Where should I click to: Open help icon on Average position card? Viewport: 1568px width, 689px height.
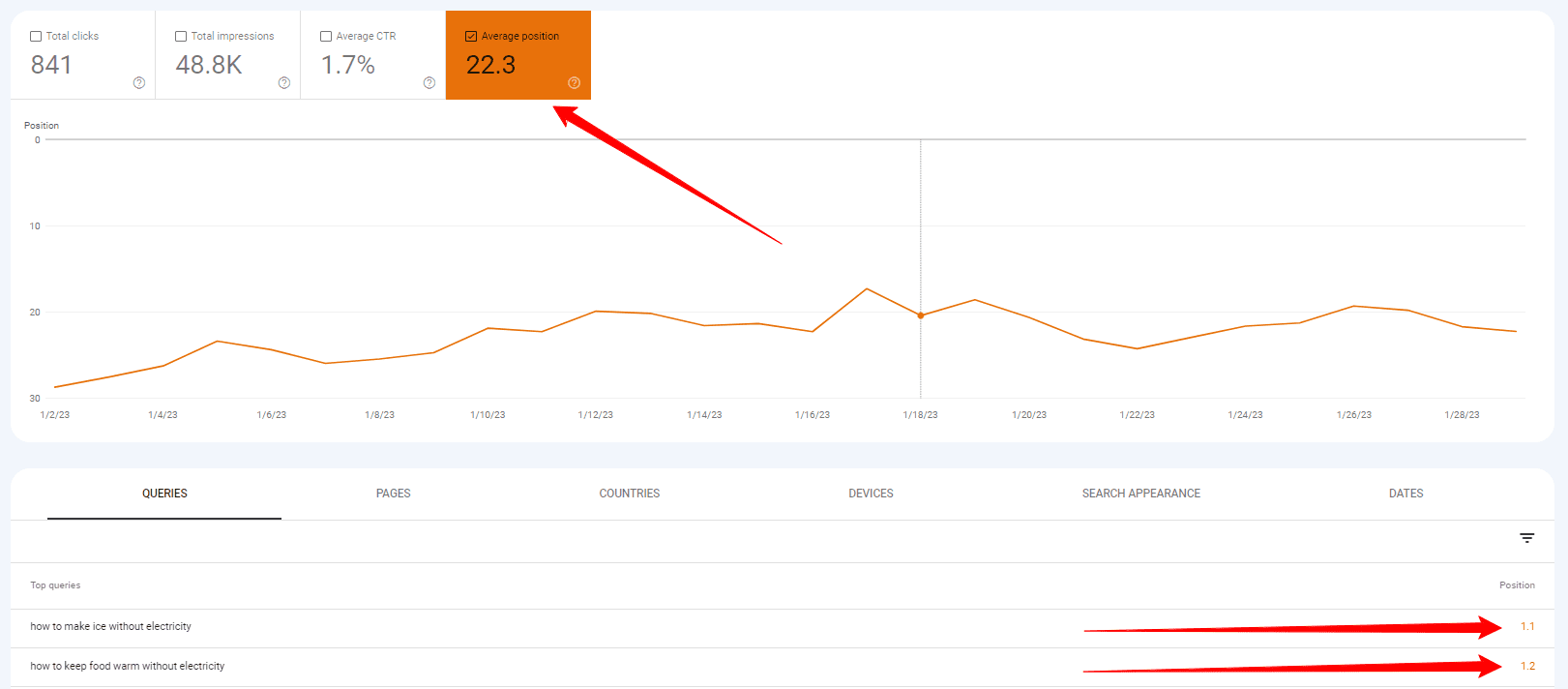pos(575,83)
